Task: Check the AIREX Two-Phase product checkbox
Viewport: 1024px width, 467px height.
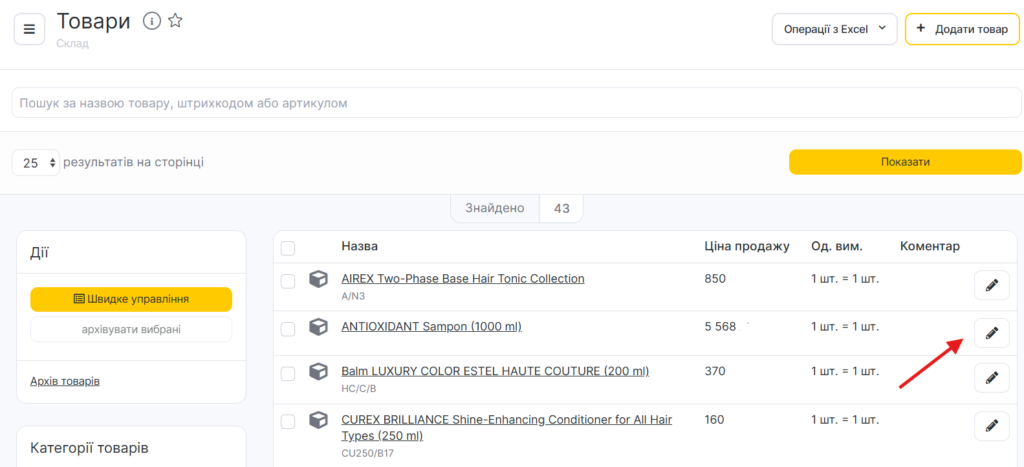Action: pyautogui.click(x=288, y=281)
